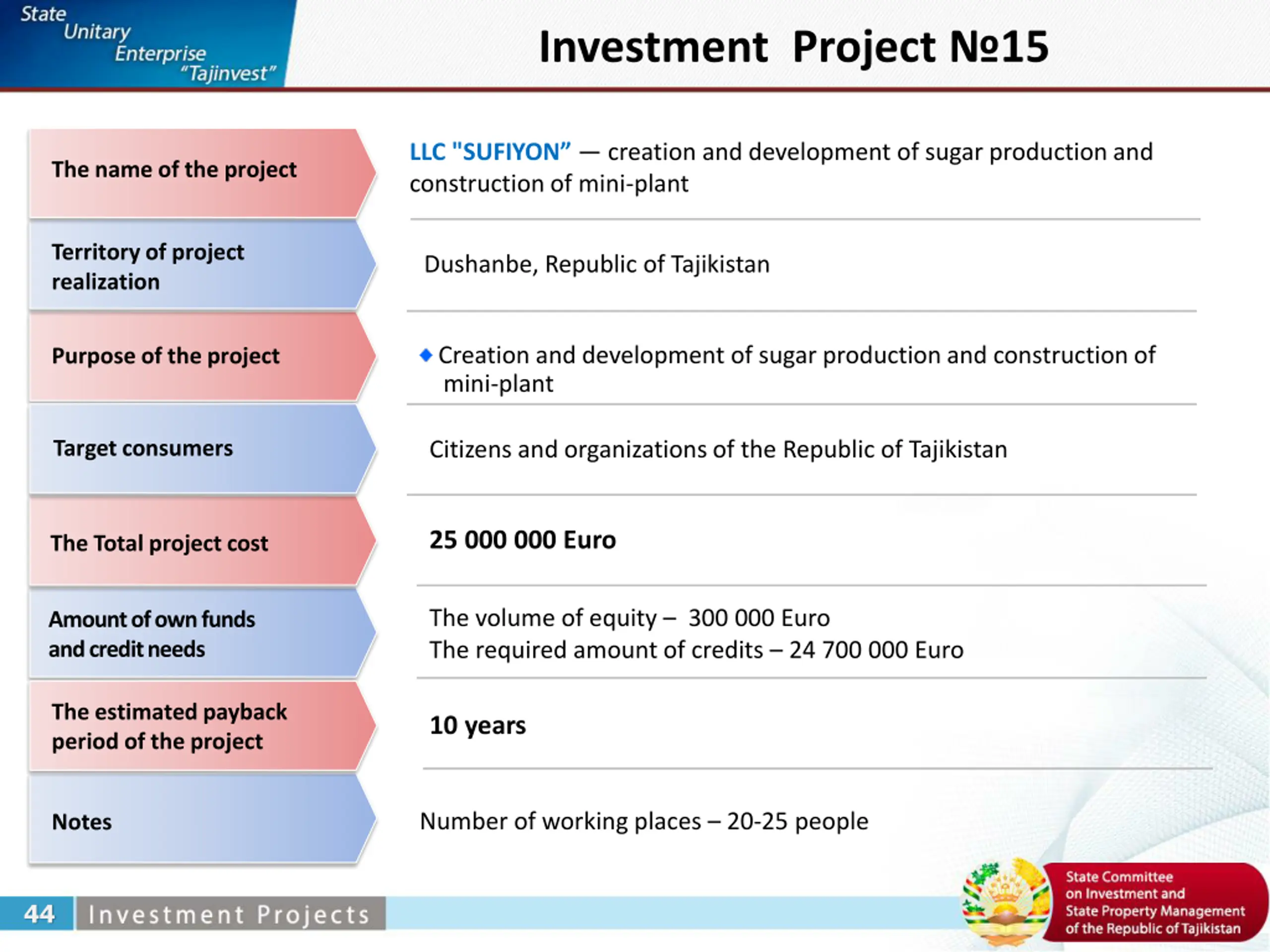
Task: Select "Territory of project realization" arrow label
Action: [203, 266]
